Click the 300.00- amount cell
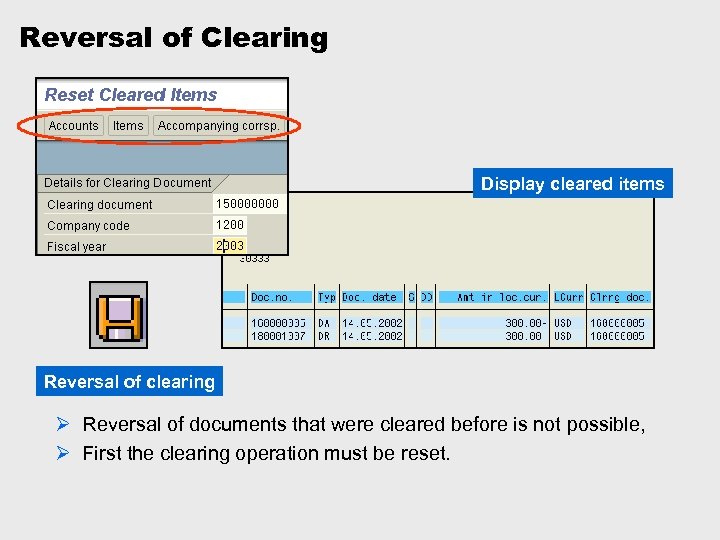Screen dimensions: 720x540 tap(526, 323)
